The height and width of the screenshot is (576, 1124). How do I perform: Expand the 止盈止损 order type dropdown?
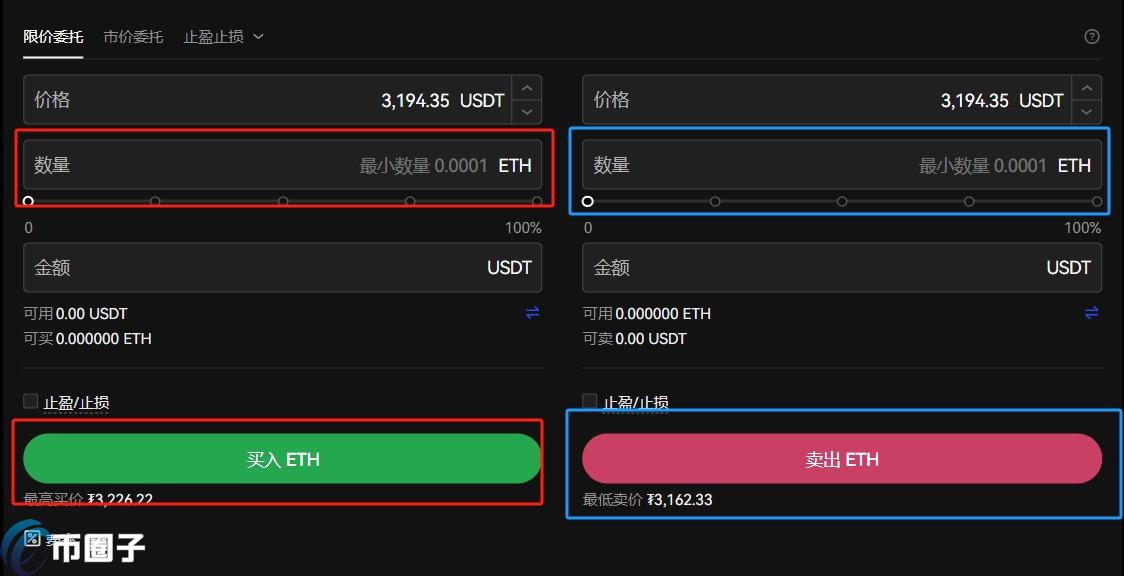pos(223,37)
